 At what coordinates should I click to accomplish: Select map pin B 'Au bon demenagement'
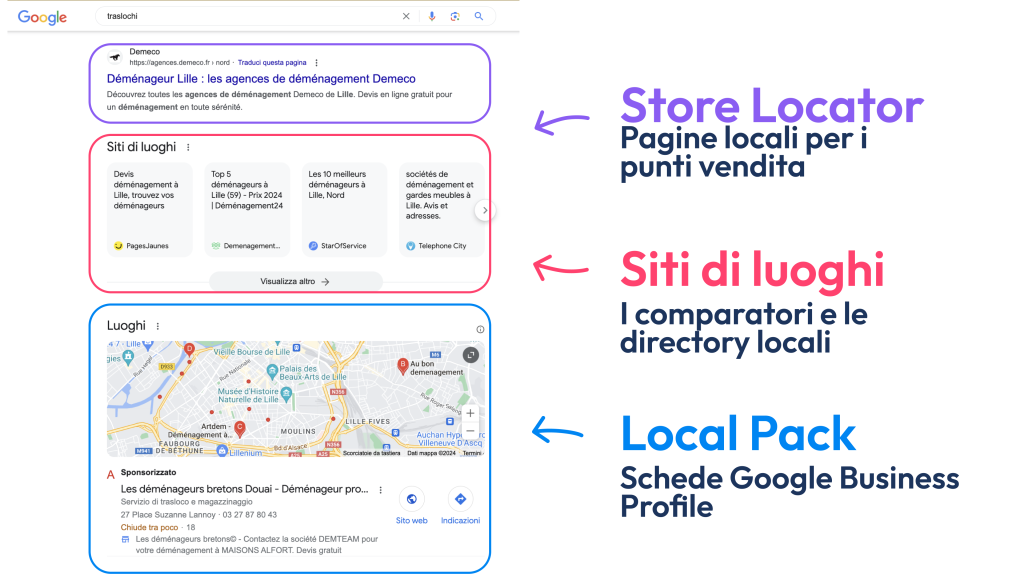(403, 366)
